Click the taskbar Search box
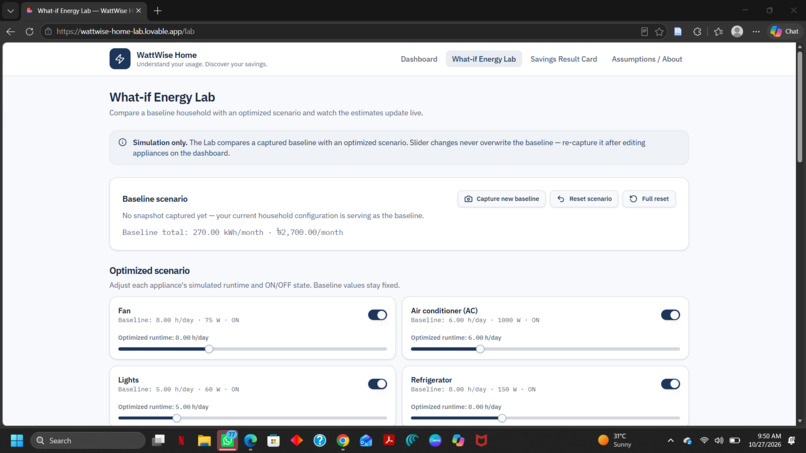Screen dimensions: 806x453 pyautogui.click(x=88, y=441)
